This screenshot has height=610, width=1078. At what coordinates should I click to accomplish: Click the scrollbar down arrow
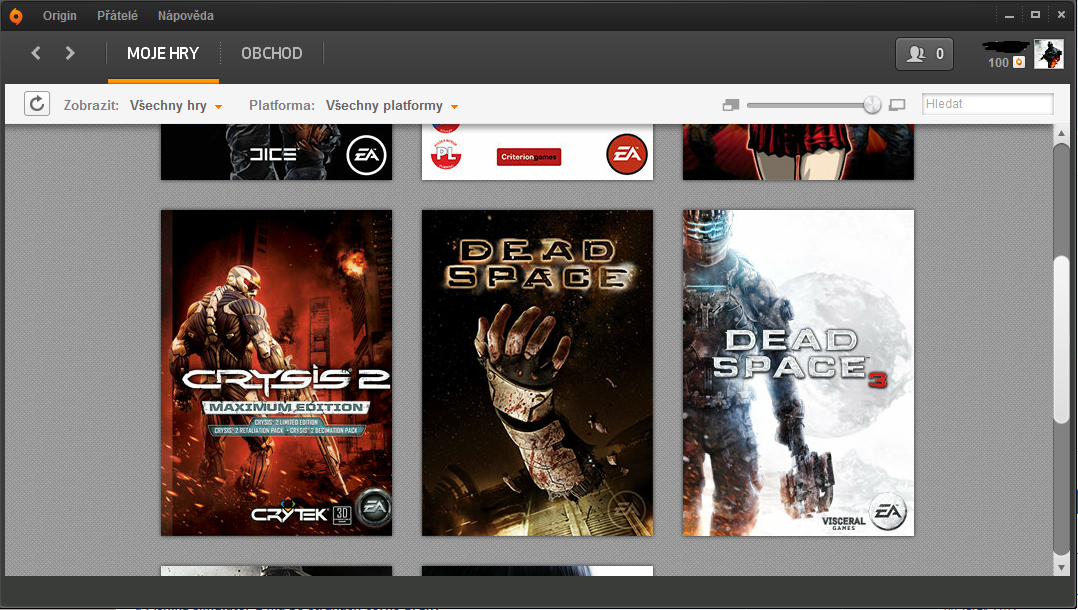tap(1062, 567)
